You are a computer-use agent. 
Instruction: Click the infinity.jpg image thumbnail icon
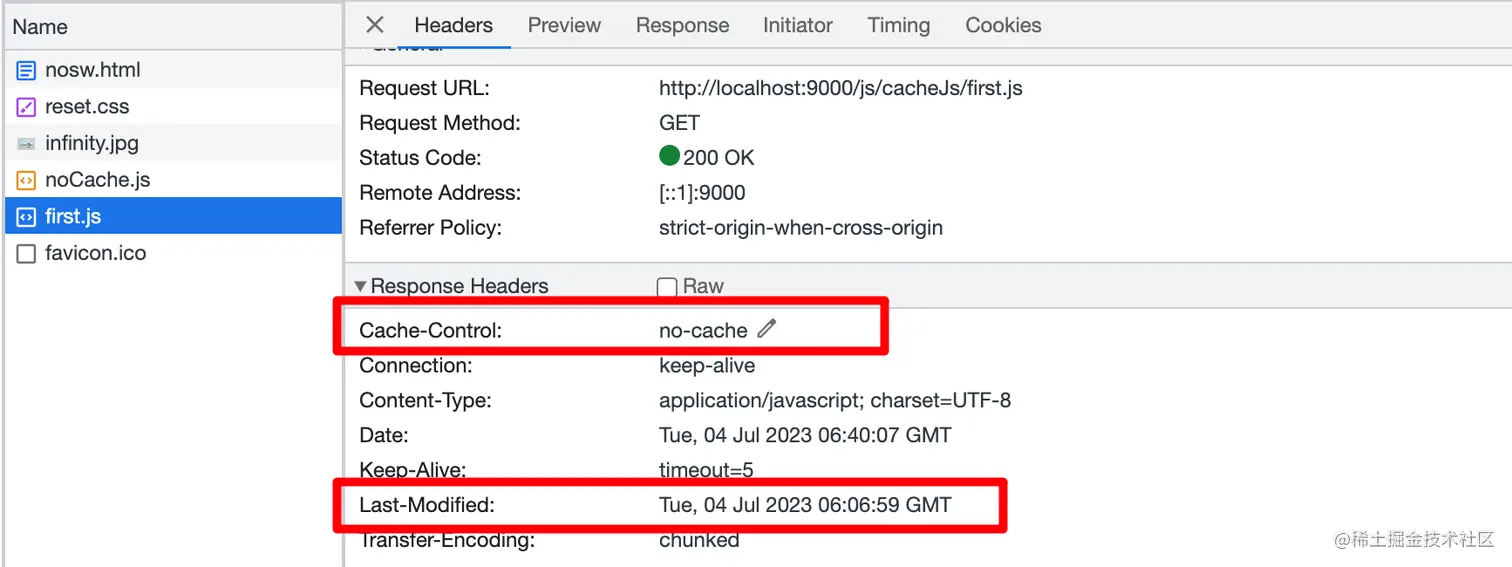point(27,144)
